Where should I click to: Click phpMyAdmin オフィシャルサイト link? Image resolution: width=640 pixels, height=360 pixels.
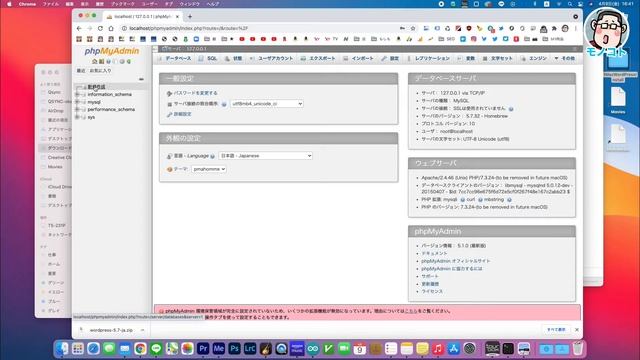pyautogui.click(x=456, y=261)
